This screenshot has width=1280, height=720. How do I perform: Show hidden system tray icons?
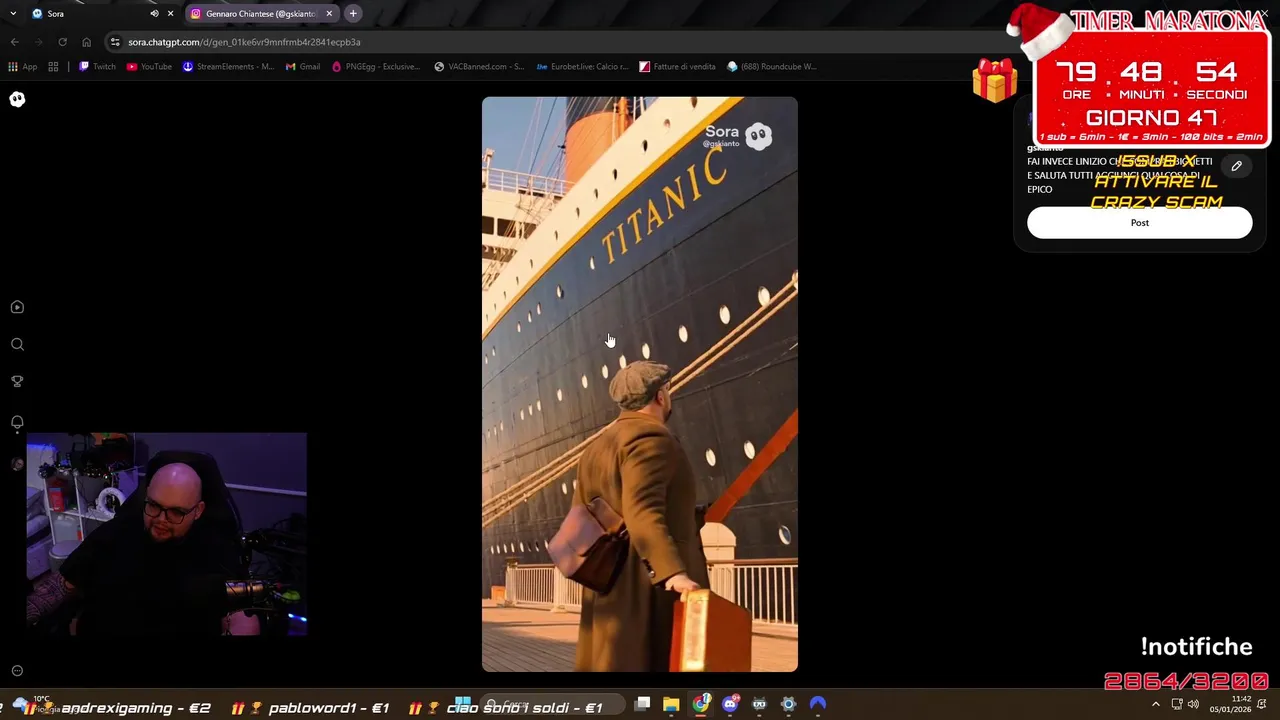coord(1156,704)
